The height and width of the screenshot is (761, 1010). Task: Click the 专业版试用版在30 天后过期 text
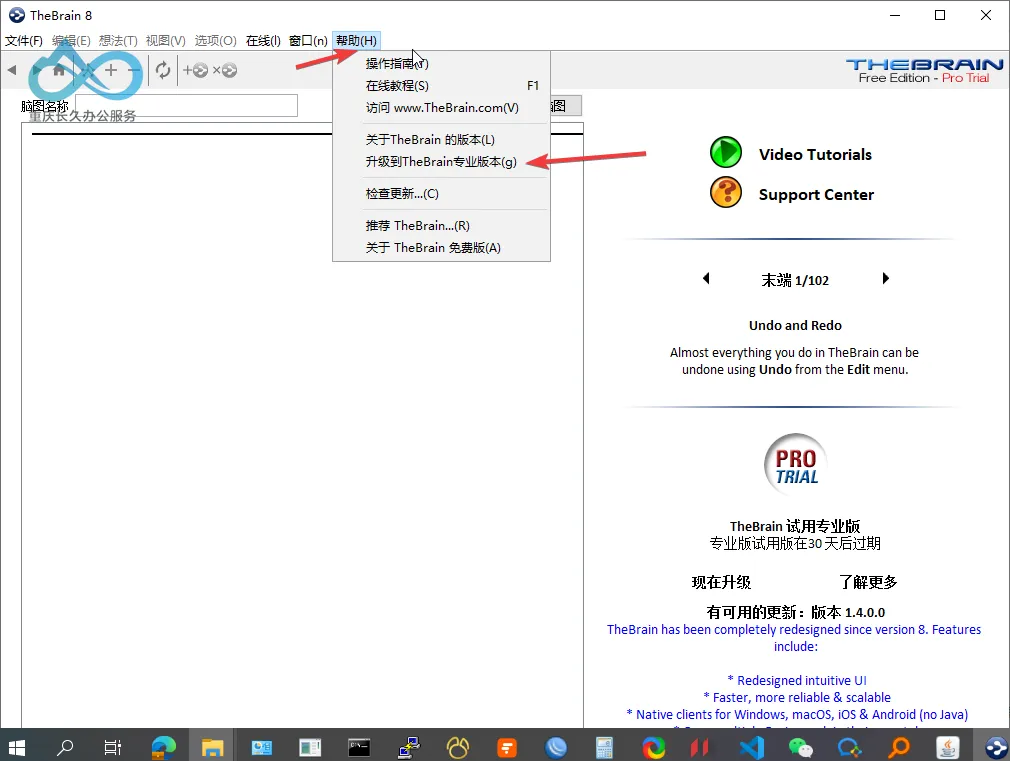(x=795, y=543)
